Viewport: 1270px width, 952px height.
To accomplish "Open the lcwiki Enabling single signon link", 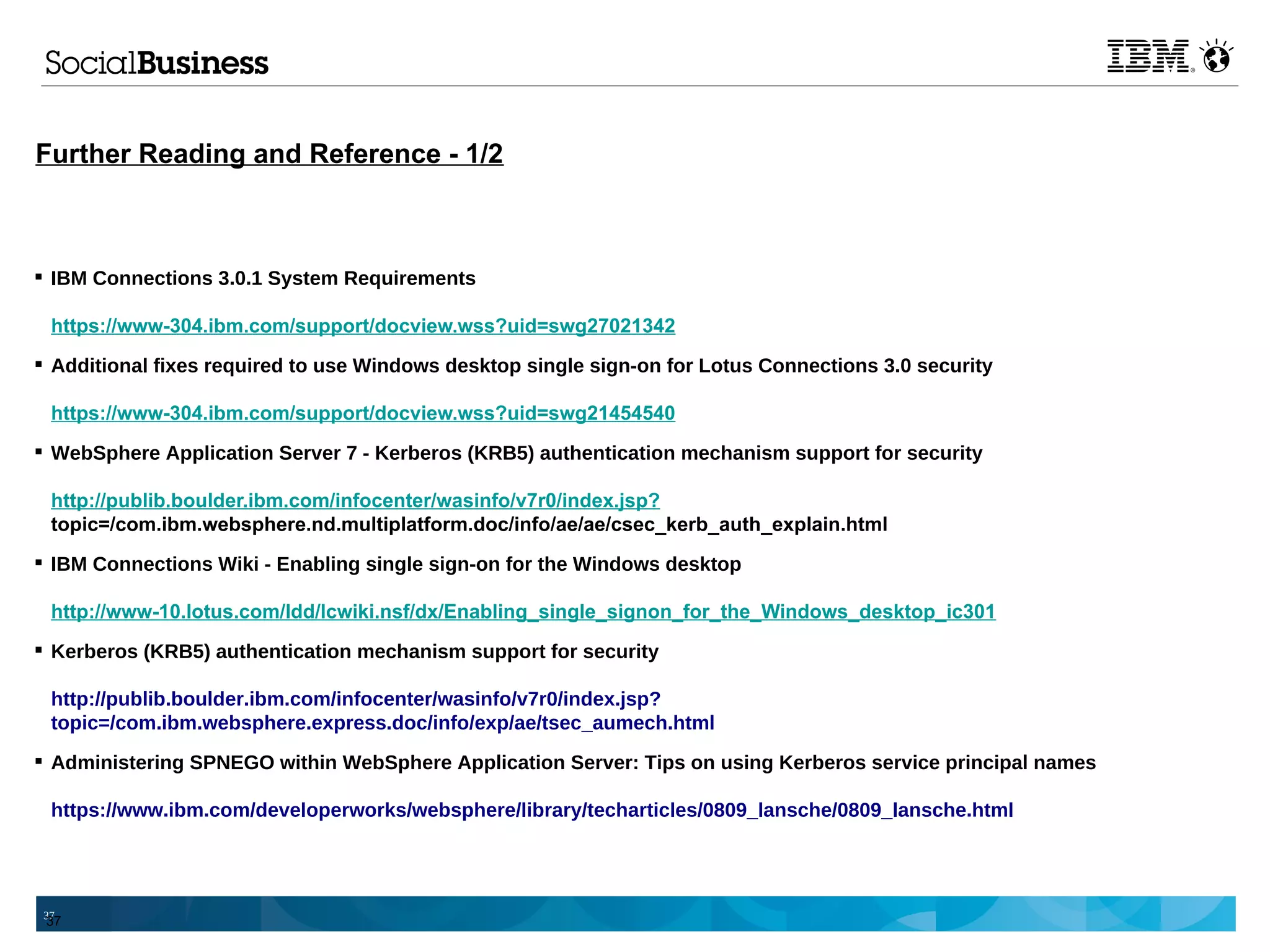I will pos(523,612).
